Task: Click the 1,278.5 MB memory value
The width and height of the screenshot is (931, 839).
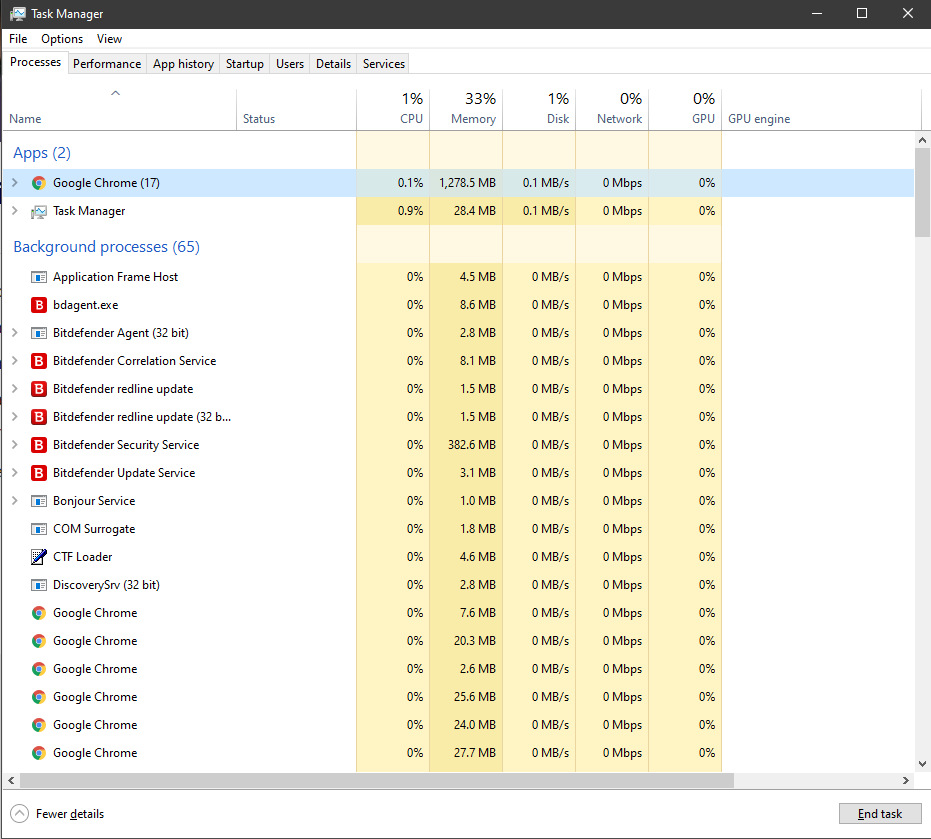Action: 467,183
